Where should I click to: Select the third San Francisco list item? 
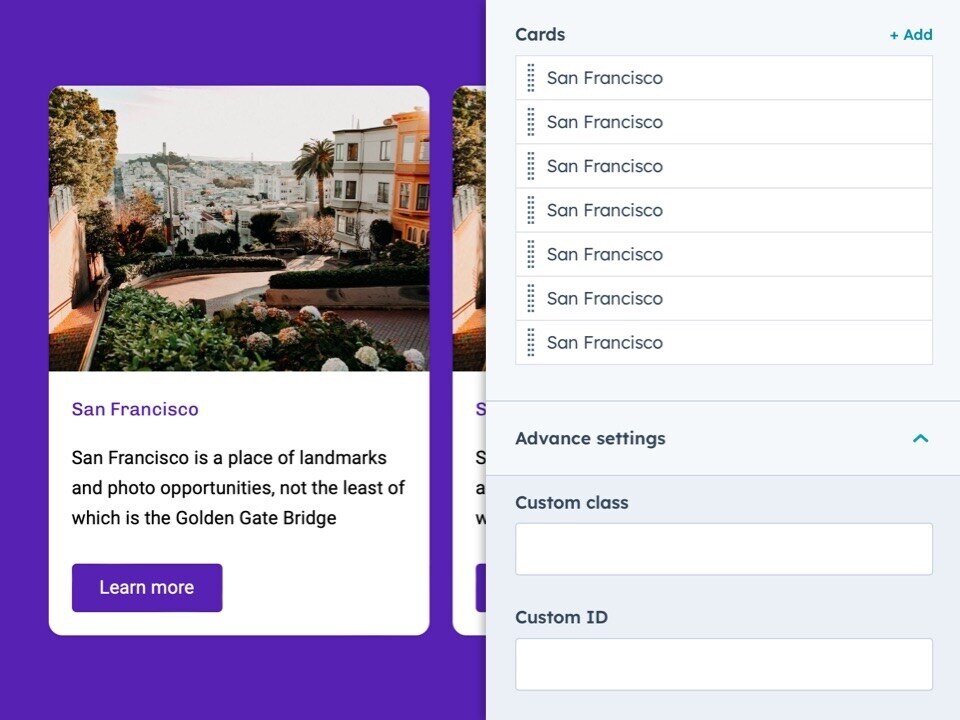coord(700,166)
